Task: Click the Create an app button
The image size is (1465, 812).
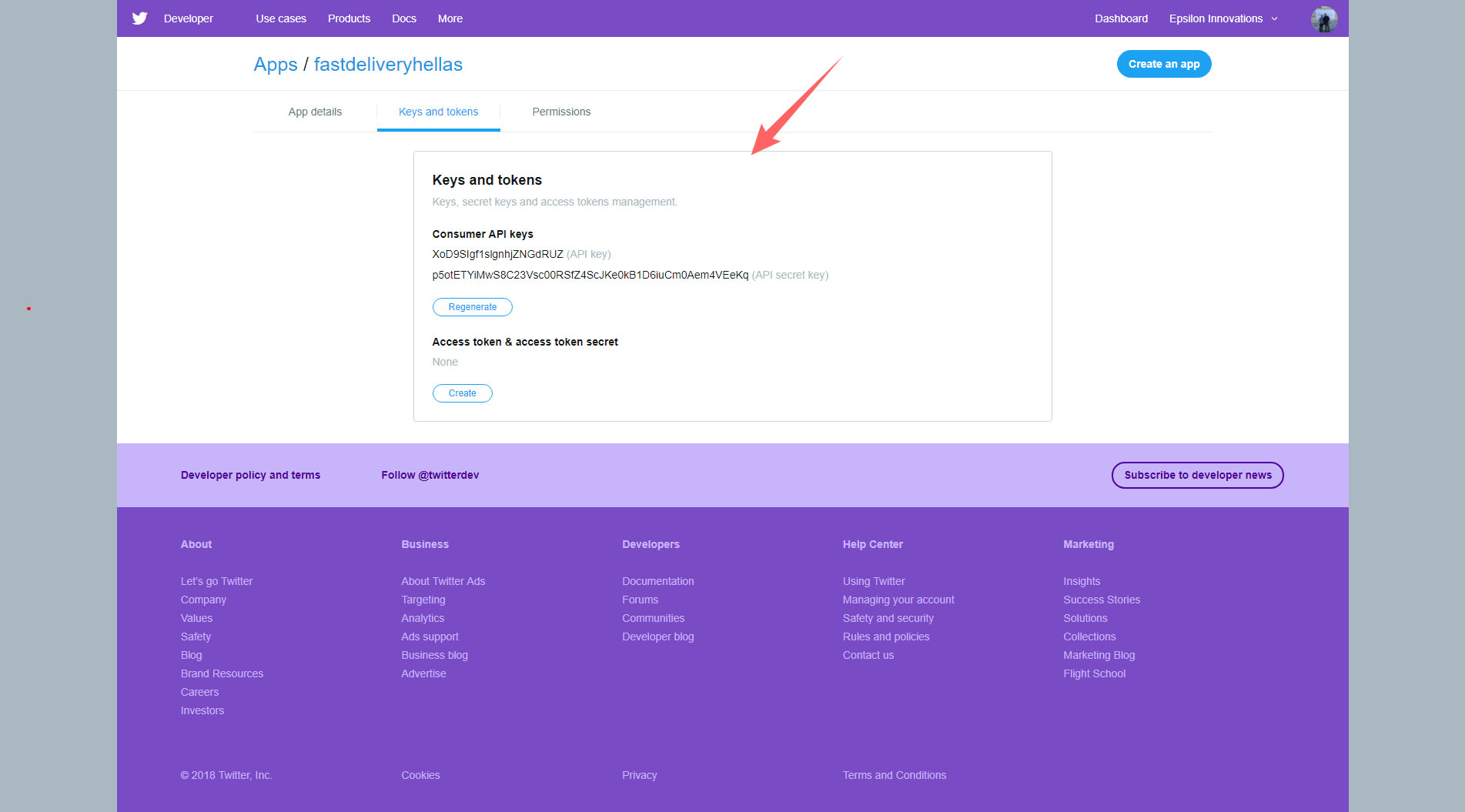Action: 1164,64
